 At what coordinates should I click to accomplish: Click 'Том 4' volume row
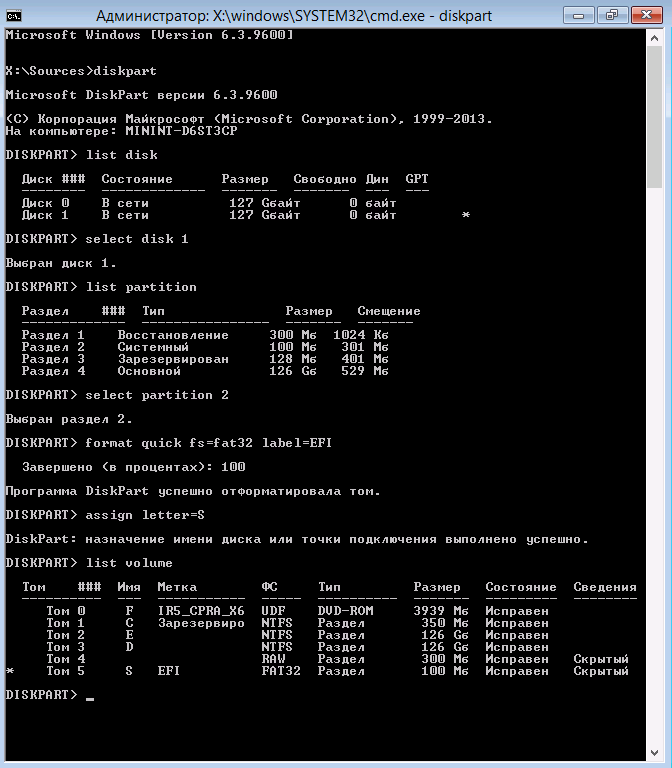[337, 659]
